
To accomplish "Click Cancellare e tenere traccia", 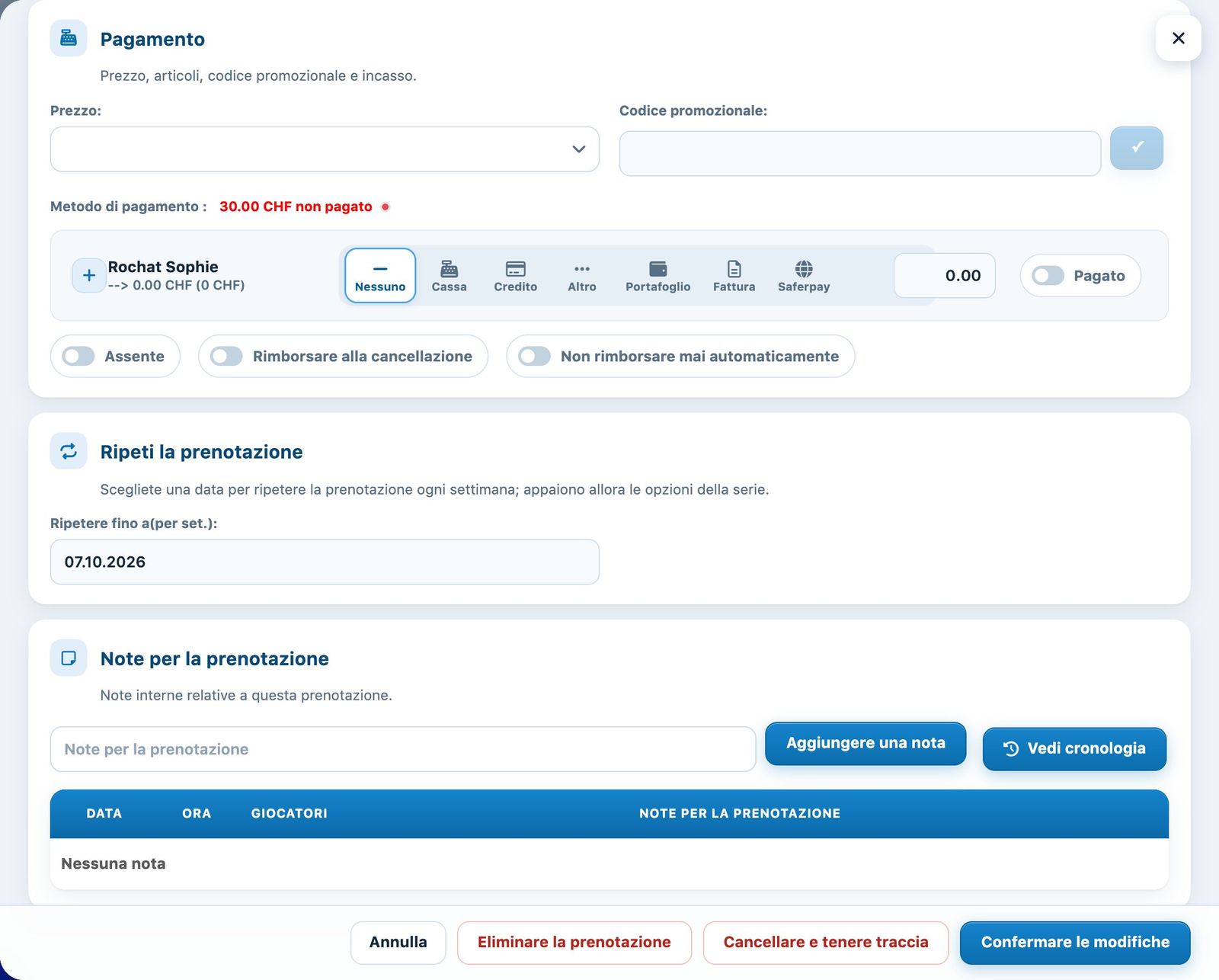I will 826,942.
